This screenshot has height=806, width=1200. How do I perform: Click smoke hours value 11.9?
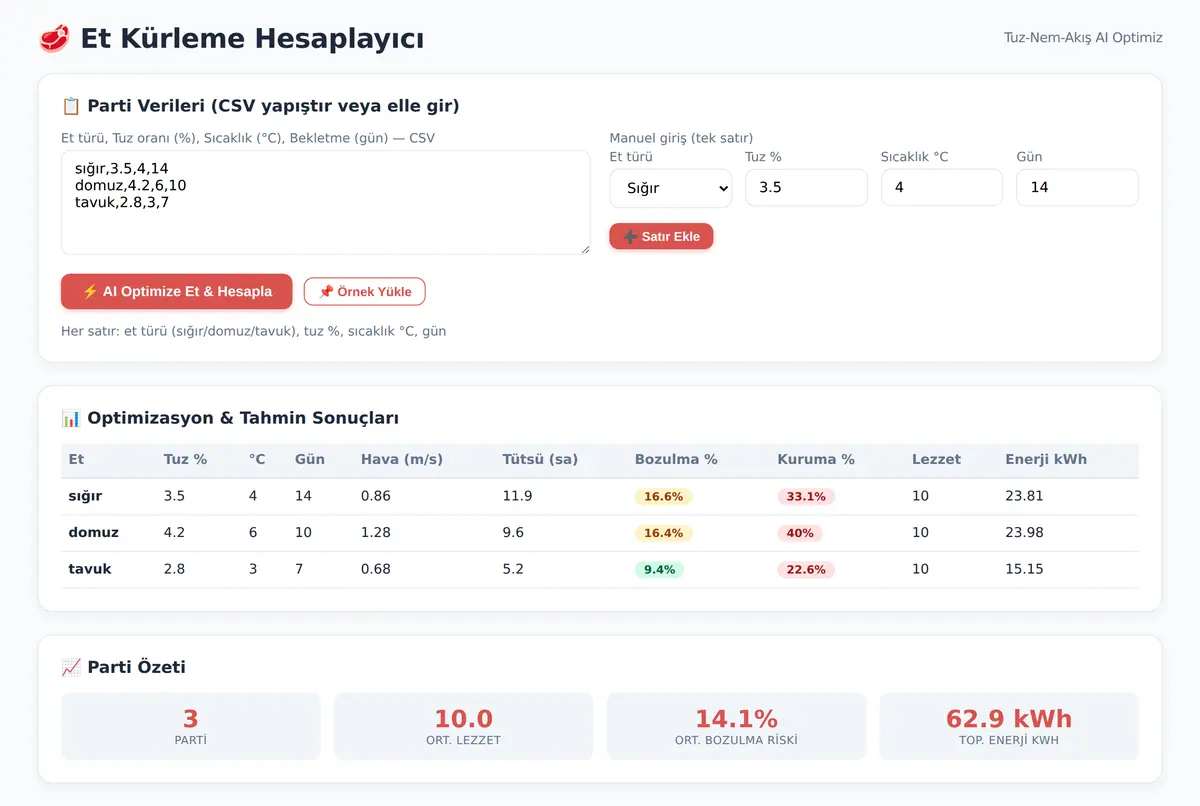click(517, 496)
